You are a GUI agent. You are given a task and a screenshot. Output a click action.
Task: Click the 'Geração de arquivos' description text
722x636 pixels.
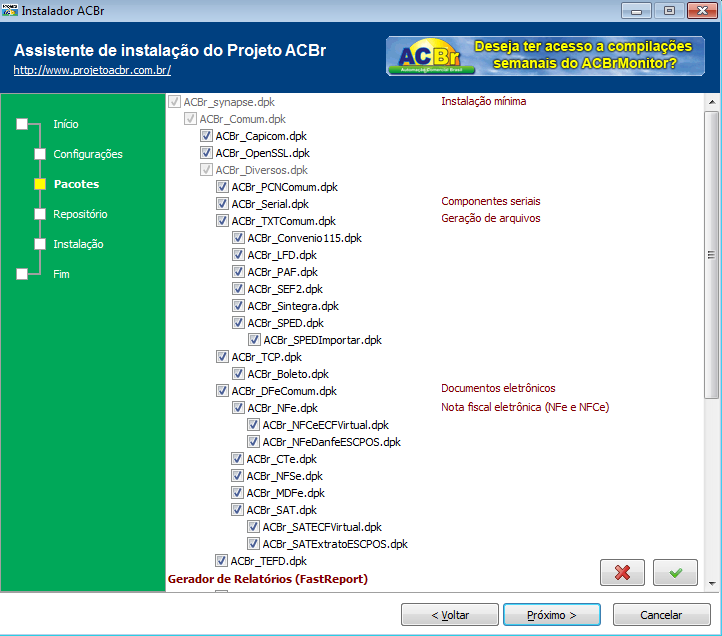(x=491, y=218)
